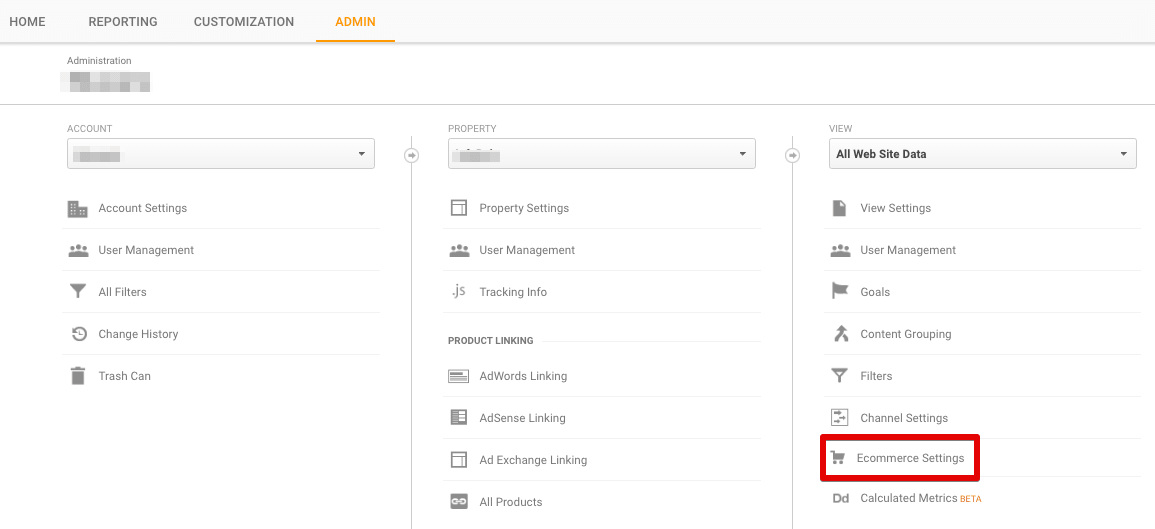Open Filters under View column
The image size is (1155, 529).
click(x=876, y=376)
